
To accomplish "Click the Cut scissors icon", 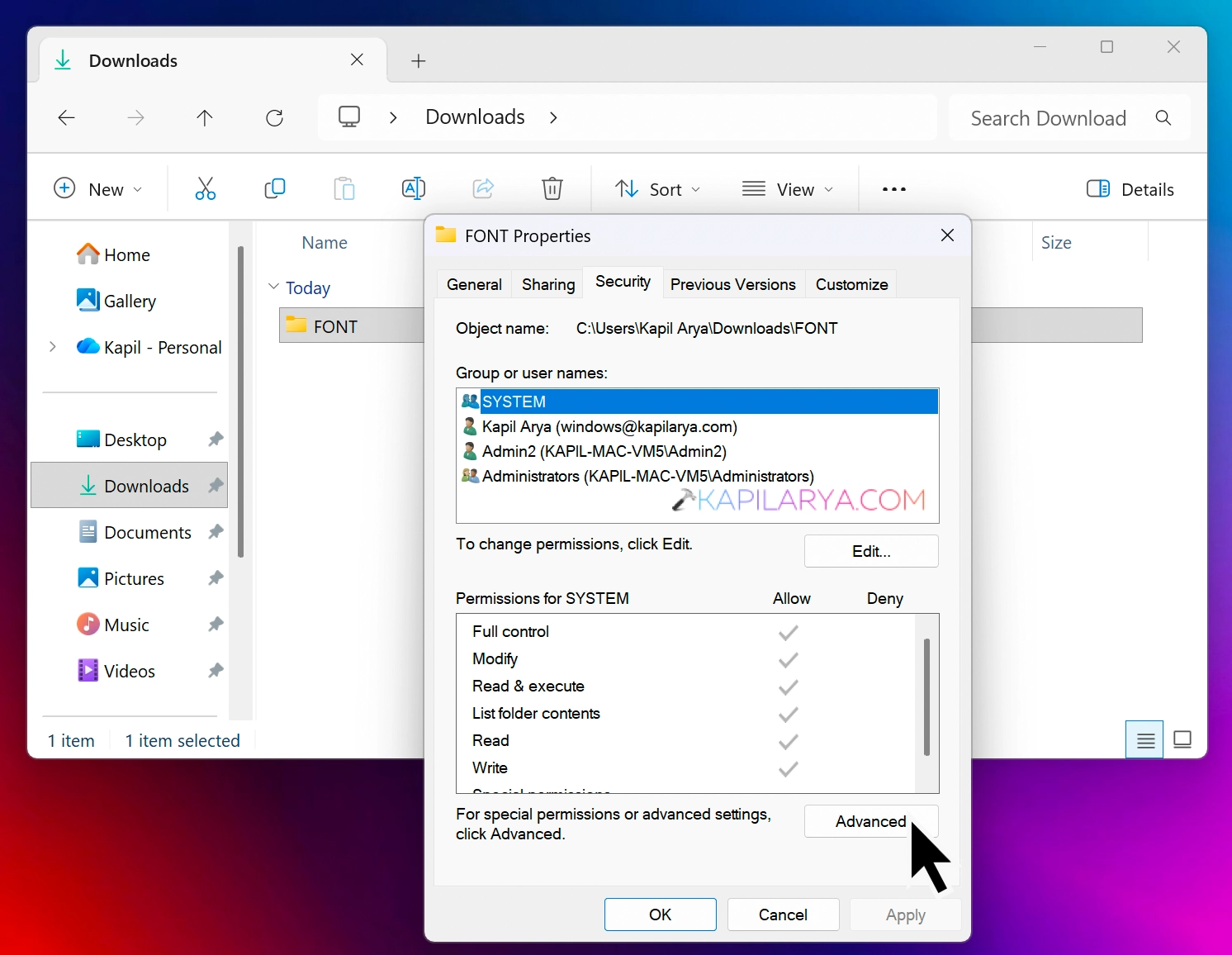I will (206, 189).
